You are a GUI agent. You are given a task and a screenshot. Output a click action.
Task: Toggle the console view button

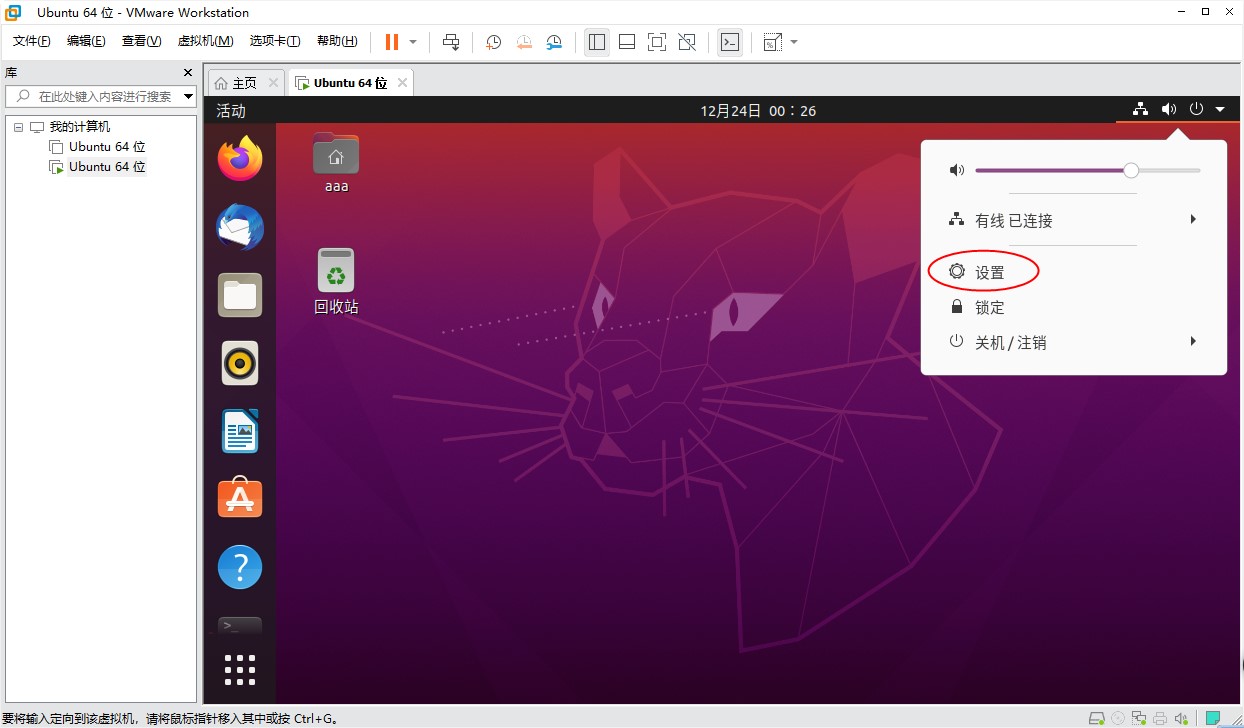coord(729,42)
